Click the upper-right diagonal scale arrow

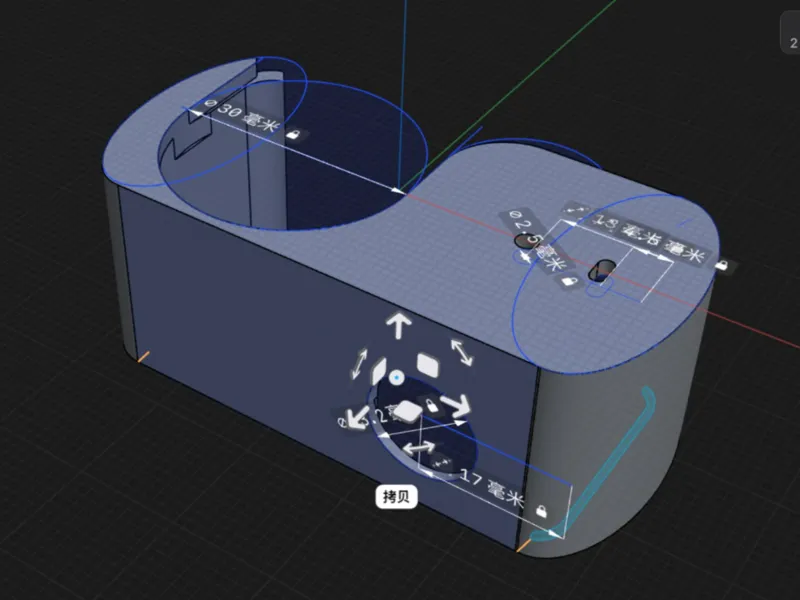[x=462, y=353]
